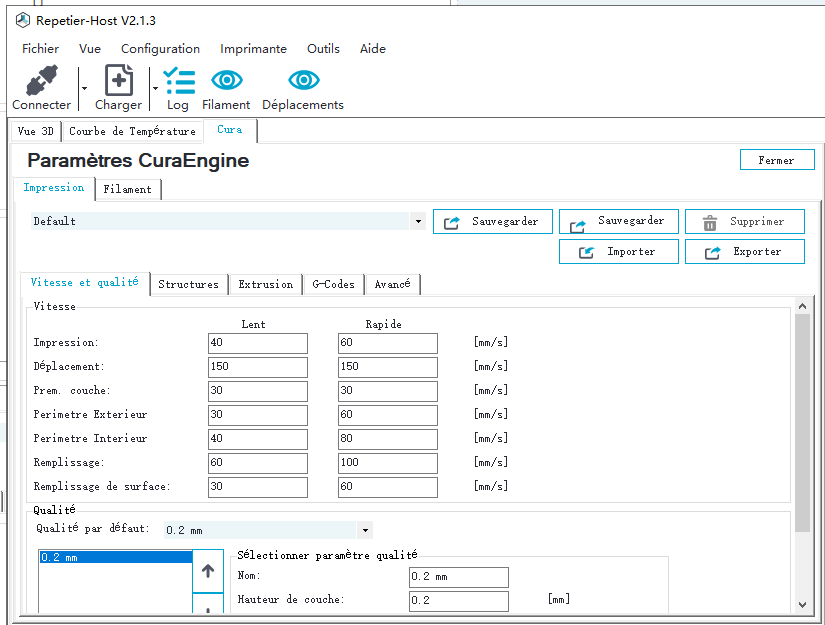Click the Fermer button

[777, 160]
